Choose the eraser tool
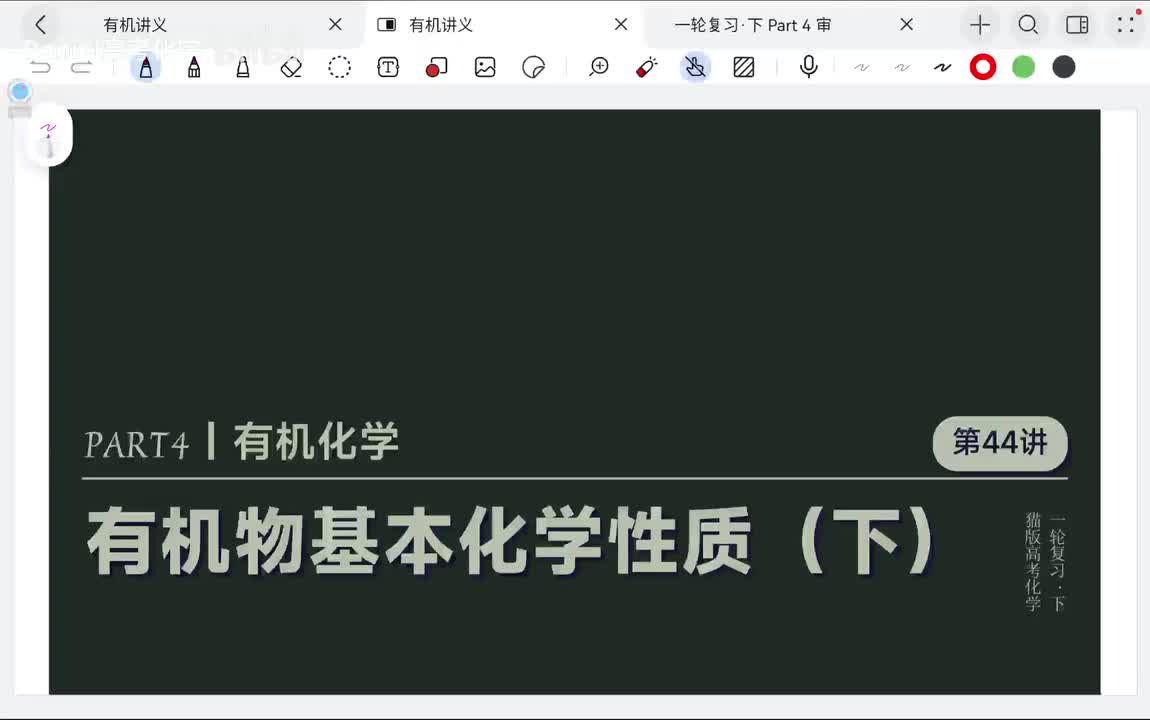Image resolution: width=1150 pixels, height=720 pixels. (291, 67)
